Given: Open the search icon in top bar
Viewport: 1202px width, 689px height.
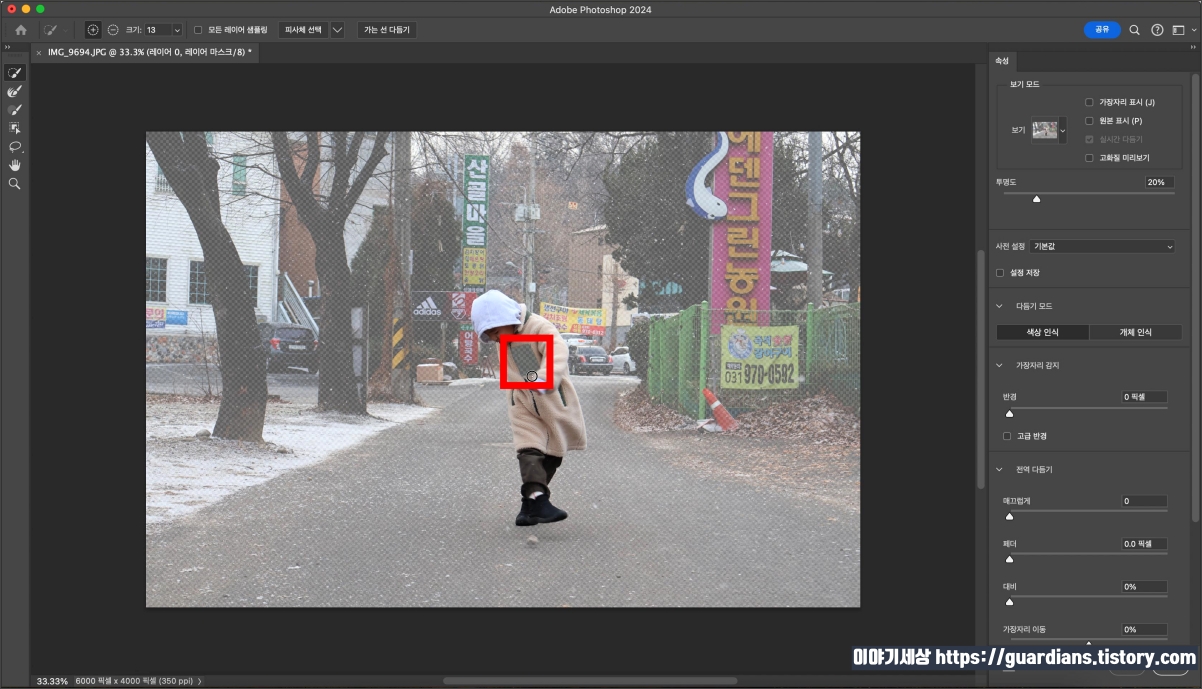Looking at the screenshot, I should (1134, 30).
